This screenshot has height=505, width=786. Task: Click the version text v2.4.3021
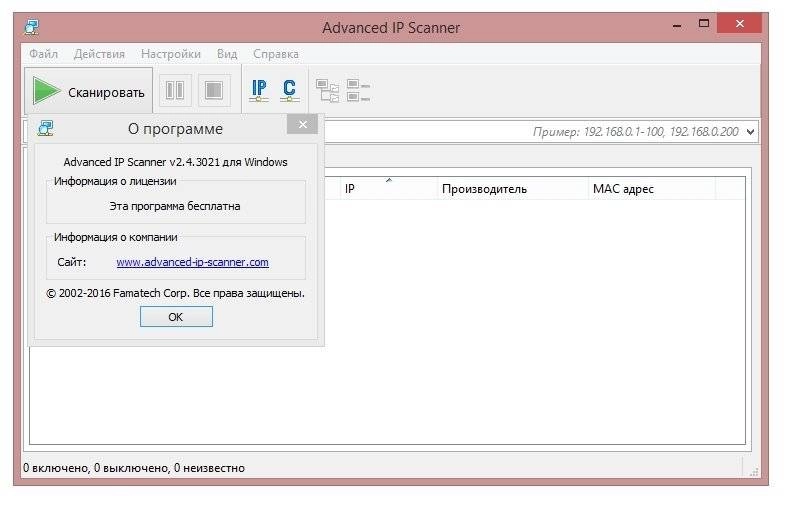pyautogui.click(x=194, y=162)
